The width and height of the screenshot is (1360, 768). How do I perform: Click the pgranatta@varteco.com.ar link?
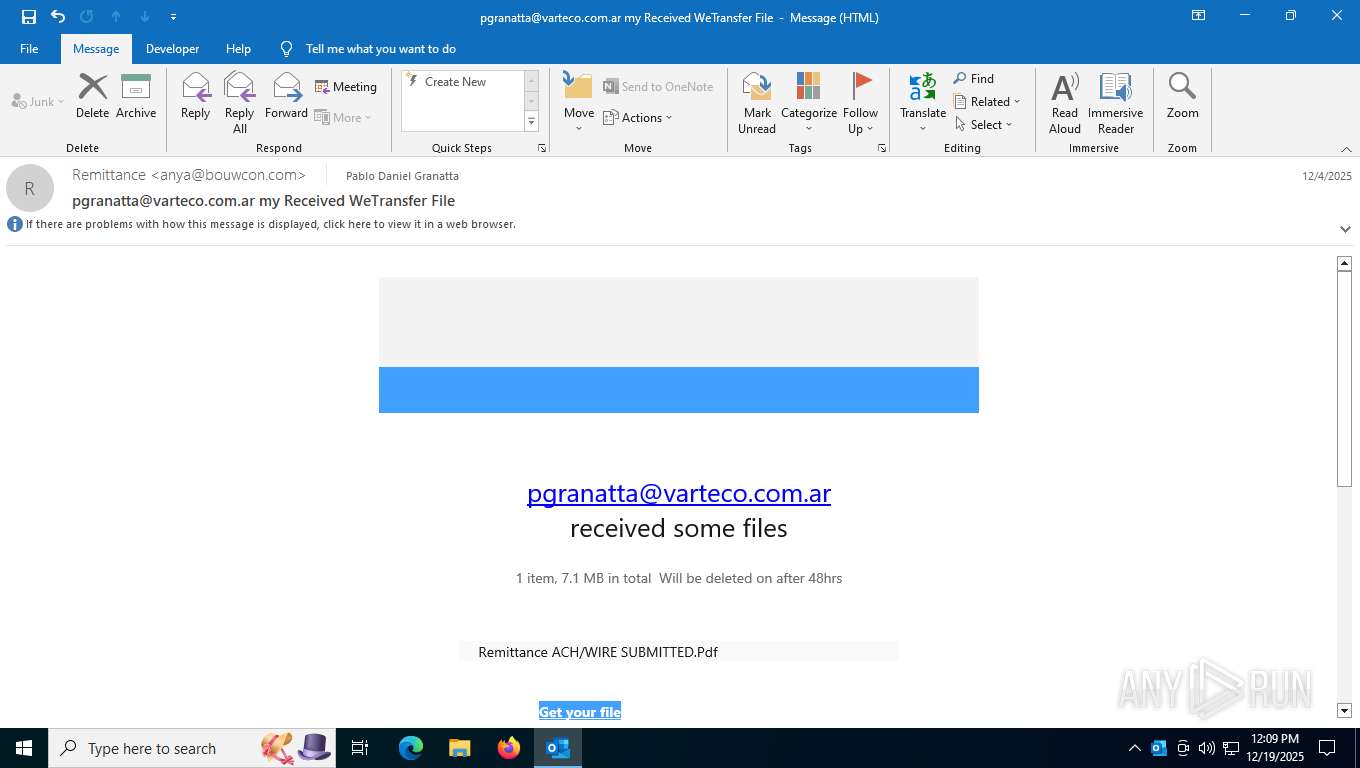[679, 493]
